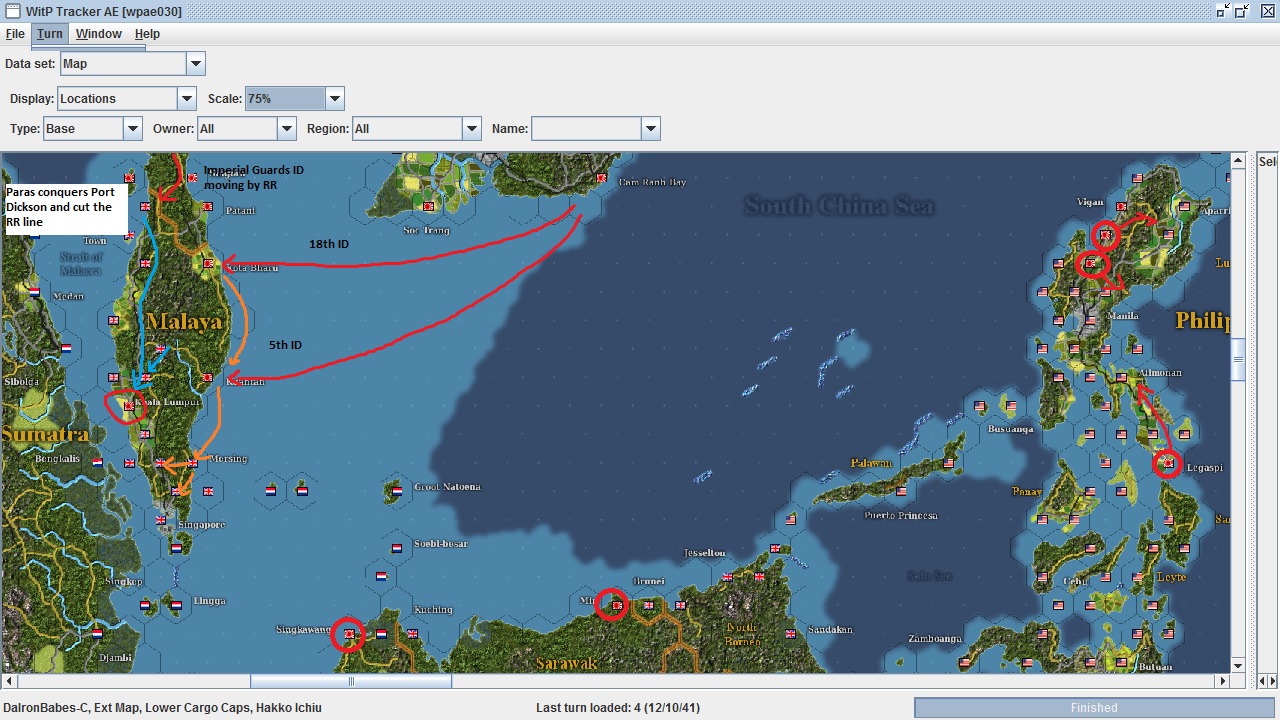Select the US flag left of Atimonan
Screen dimensions: 1280x720
coord(1122,377)
